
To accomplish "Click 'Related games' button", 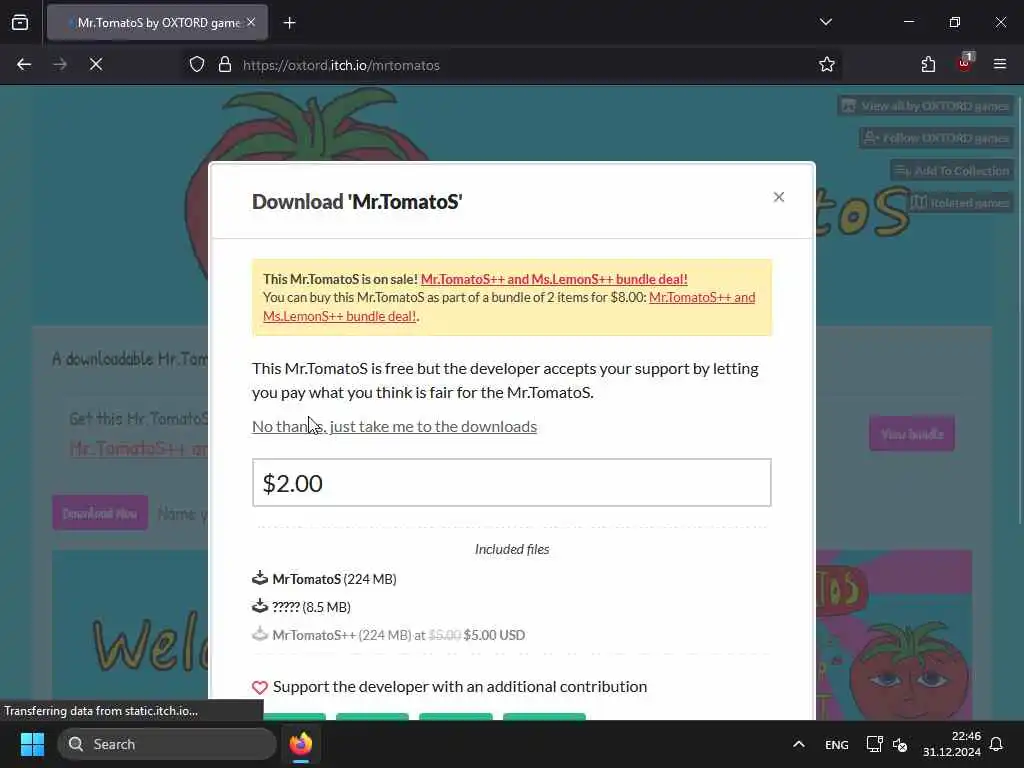I will pyautogui.click(x=960, y=202).
